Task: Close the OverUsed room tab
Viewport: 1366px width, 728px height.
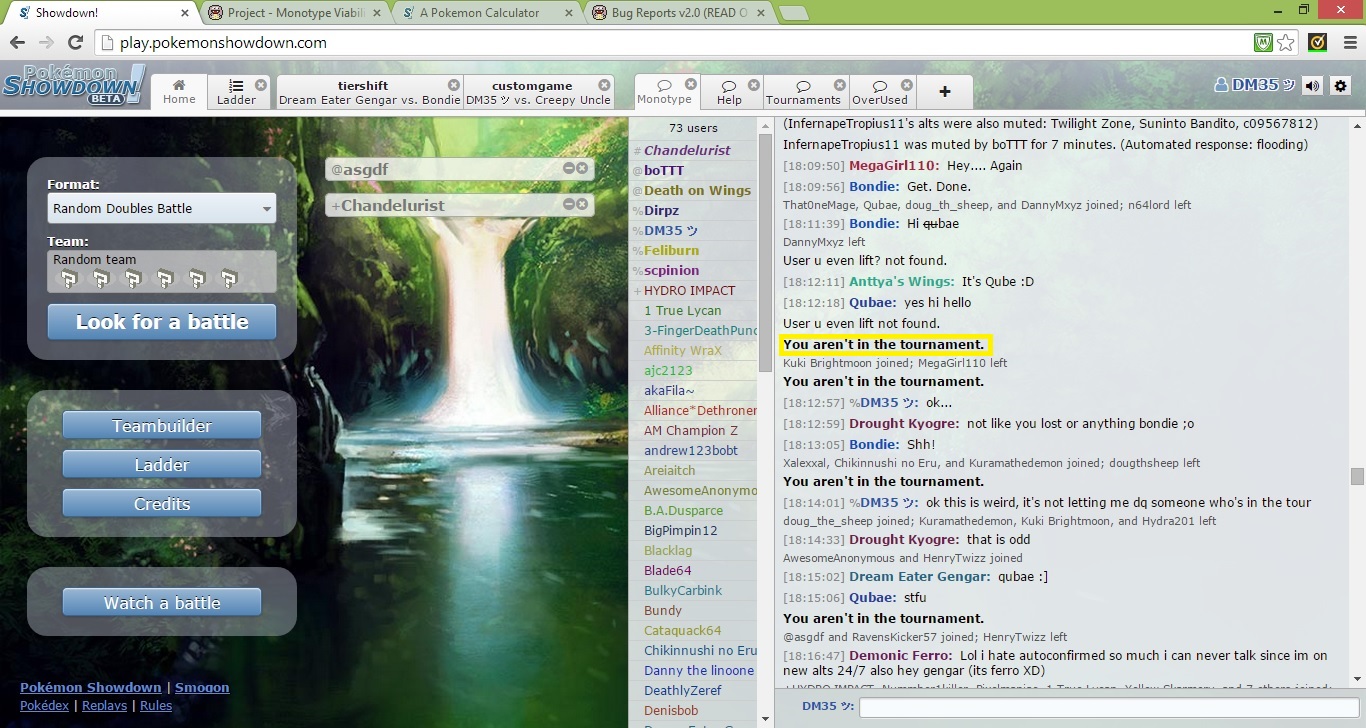Action: [906, 85]
